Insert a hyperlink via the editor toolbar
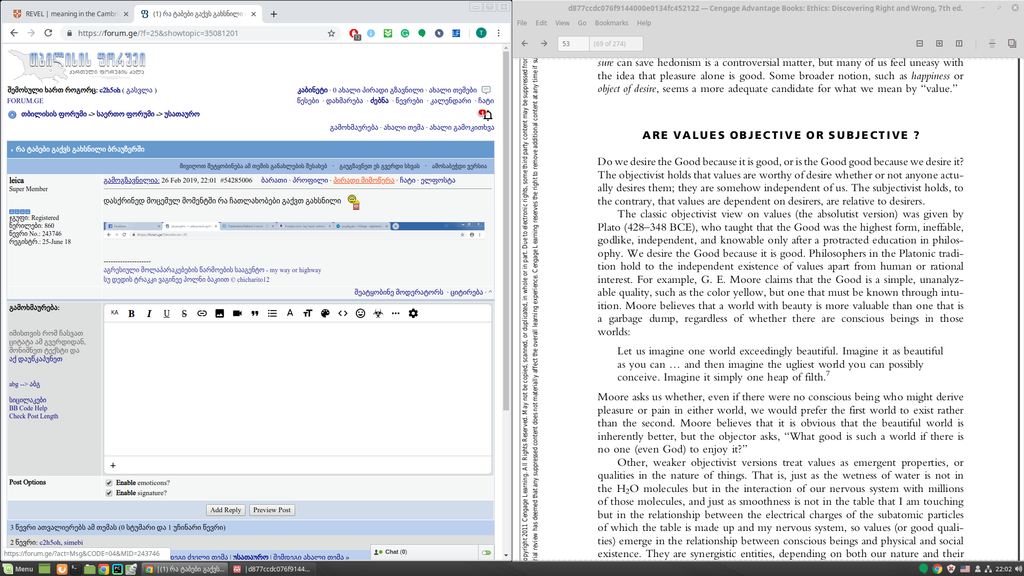Image resolution: width=1024 pixels, height=576 pixels. point(202,313)
